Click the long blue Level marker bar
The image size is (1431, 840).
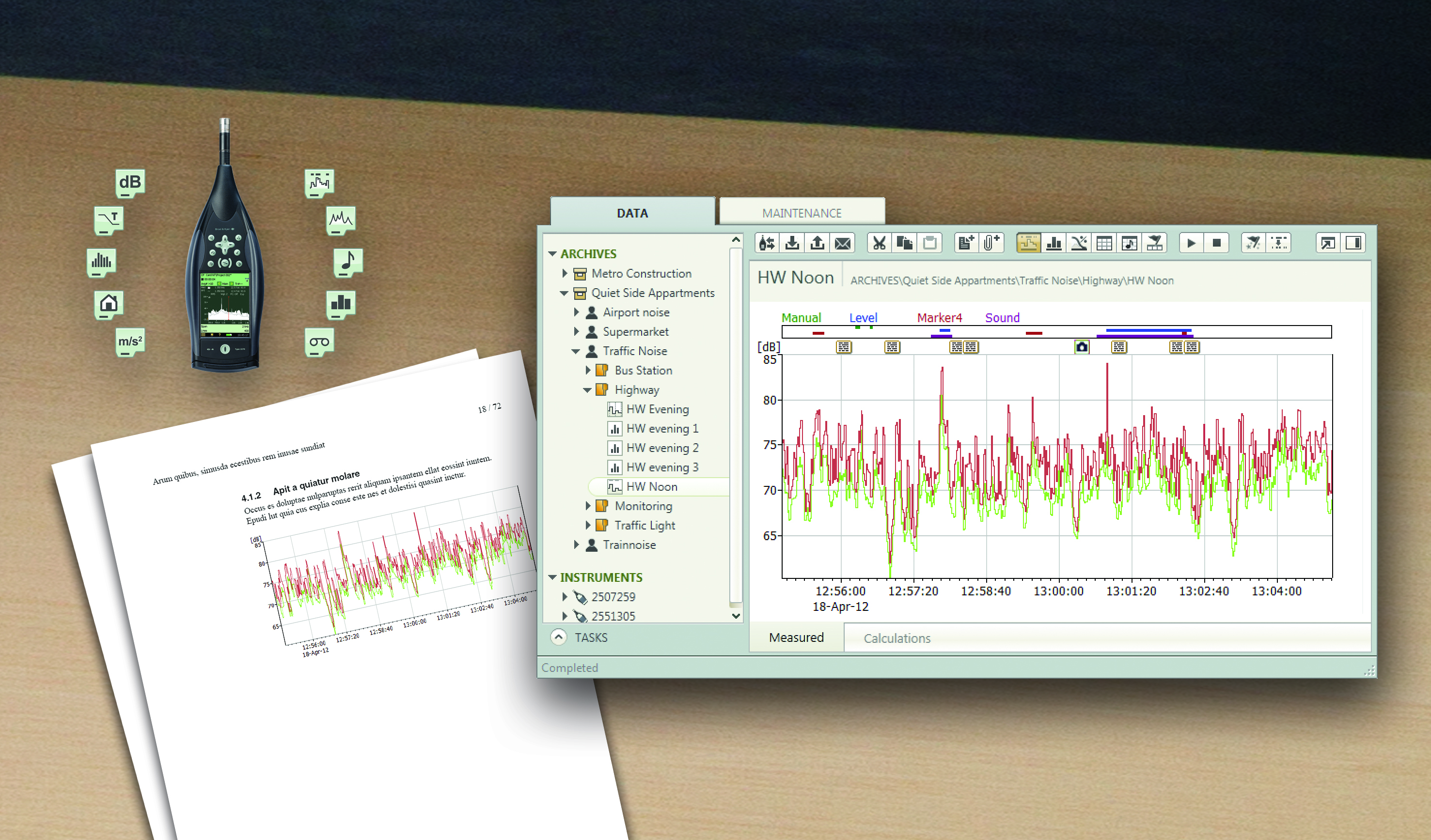1148,330
